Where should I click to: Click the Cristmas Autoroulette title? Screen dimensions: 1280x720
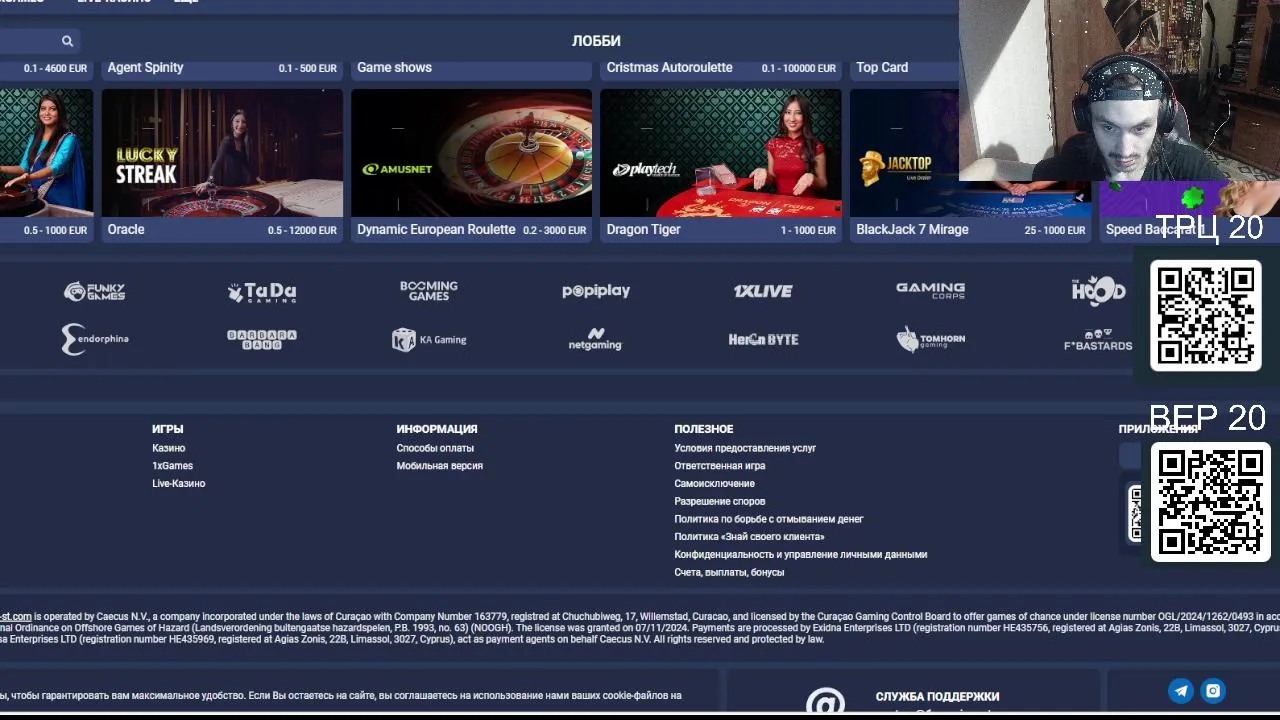pos(669,68)
